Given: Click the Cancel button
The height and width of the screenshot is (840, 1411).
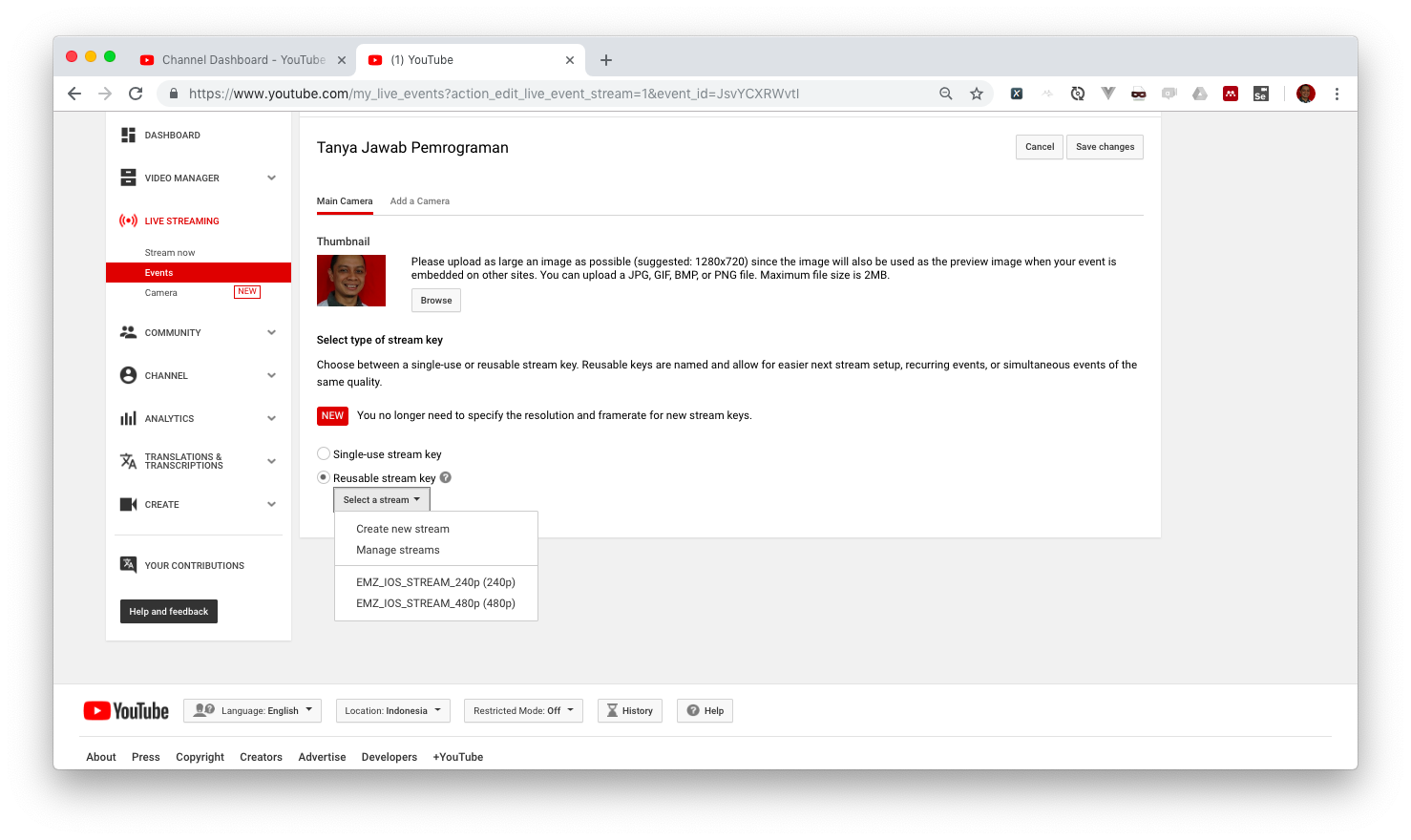Looking at the screenshot, I should coord(1040,147).
